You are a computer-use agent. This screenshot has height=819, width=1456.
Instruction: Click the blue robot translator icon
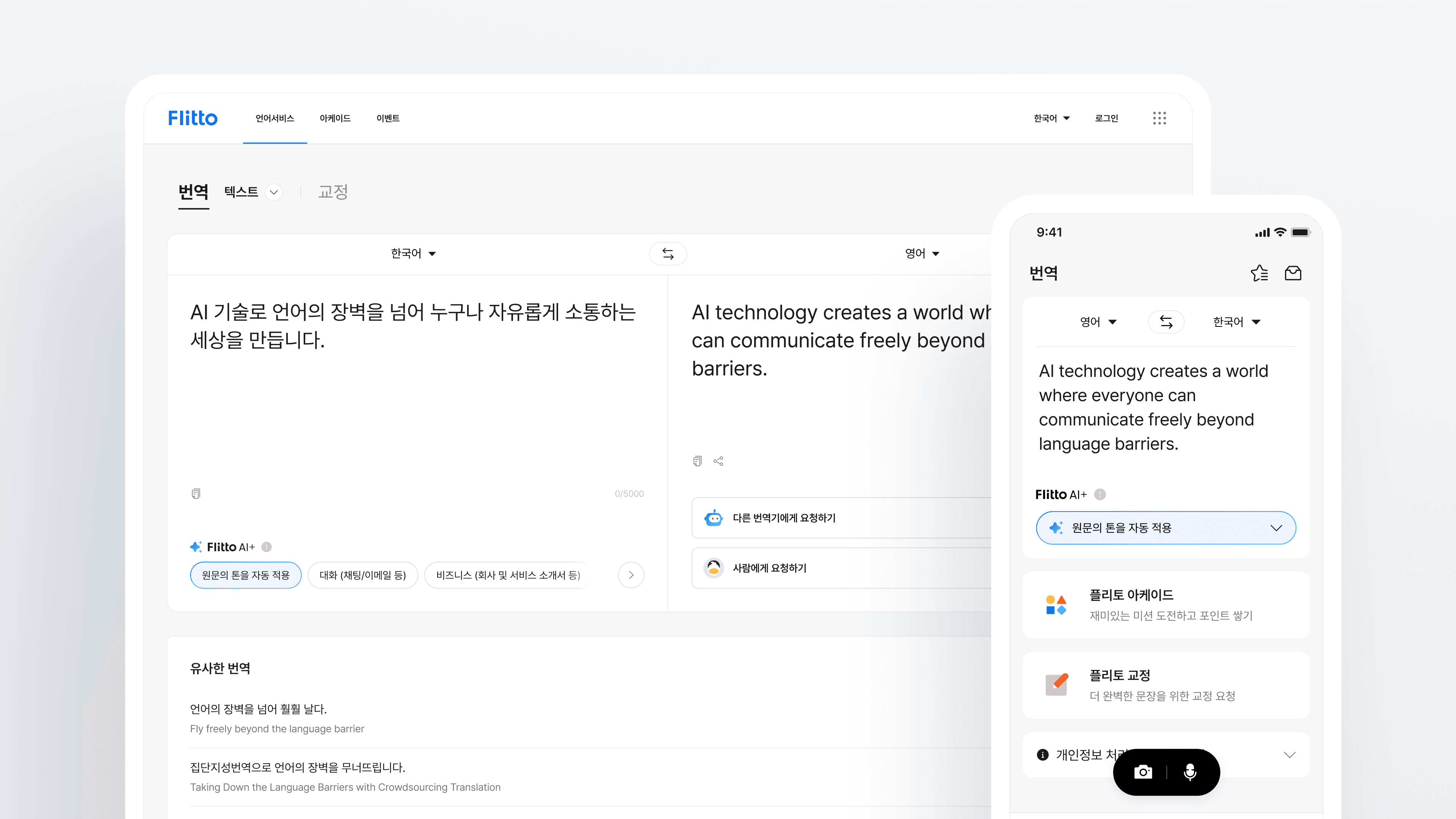click(x=714, y=518)
